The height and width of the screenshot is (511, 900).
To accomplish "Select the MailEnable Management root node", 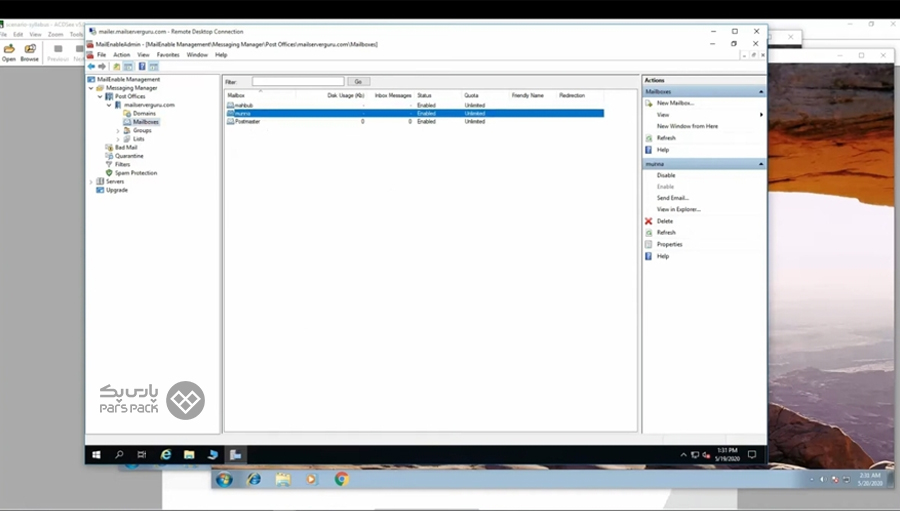I will pyautogui.click(x=129, y=79).
